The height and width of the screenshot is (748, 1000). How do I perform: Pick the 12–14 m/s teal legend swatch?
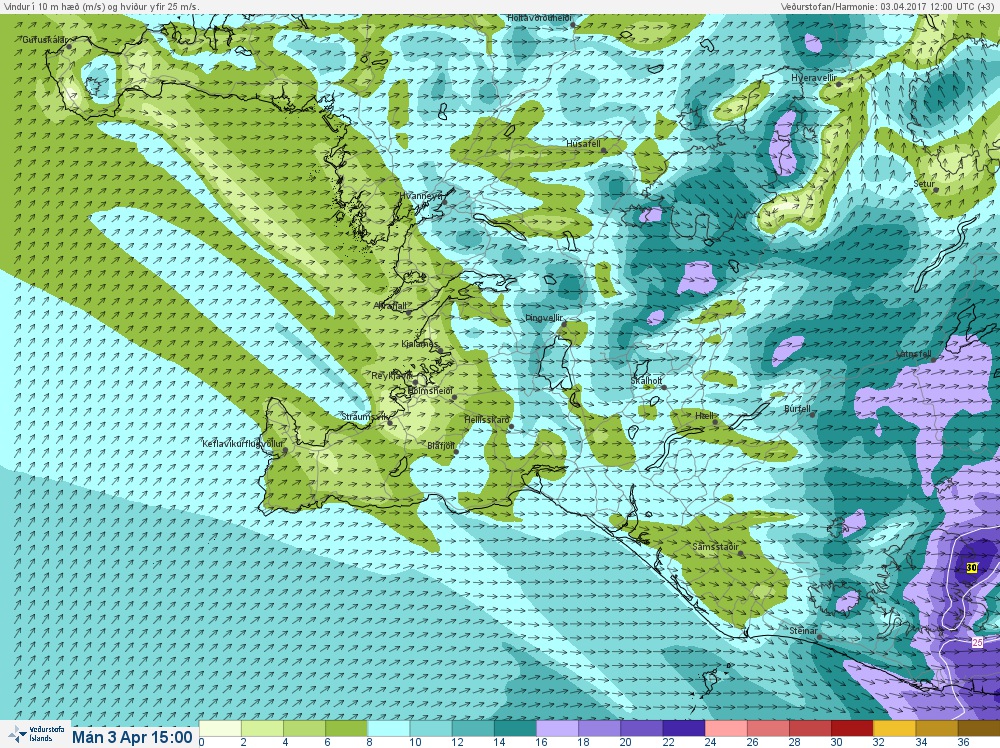[x=473, y=728]
